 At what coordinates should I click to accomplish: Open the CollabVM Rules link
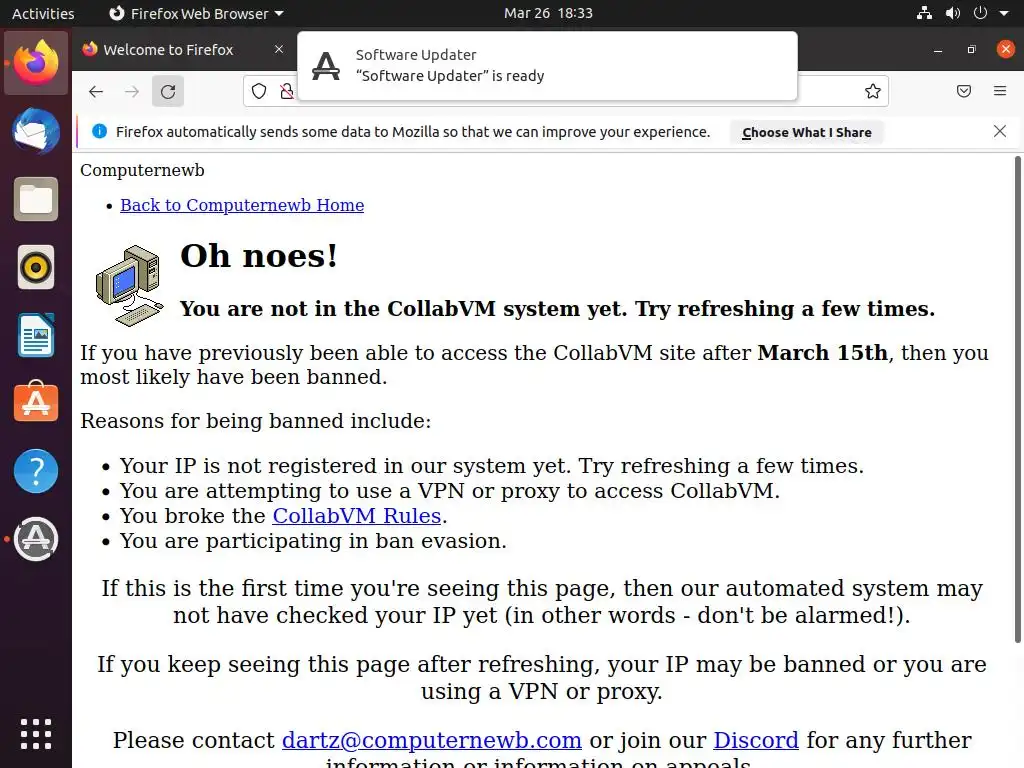[x=357, y=516]
